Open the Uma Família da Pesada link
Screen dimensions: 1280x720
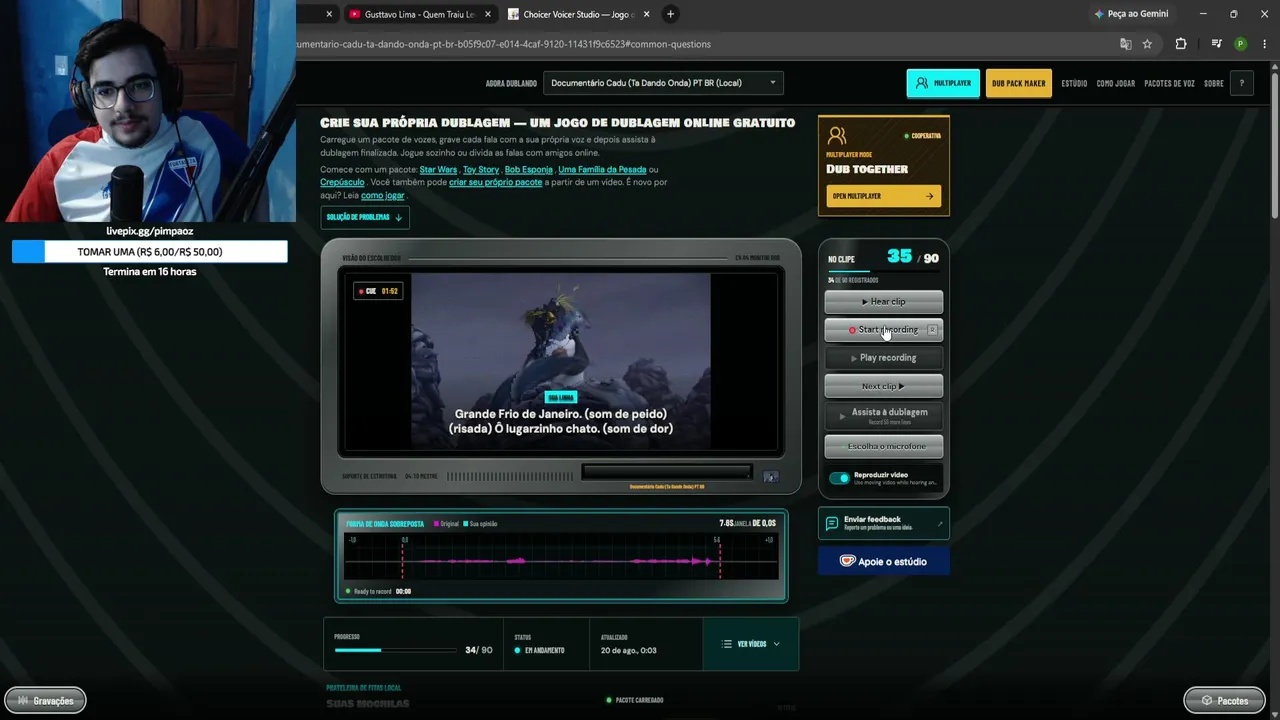tap(602, 170)
